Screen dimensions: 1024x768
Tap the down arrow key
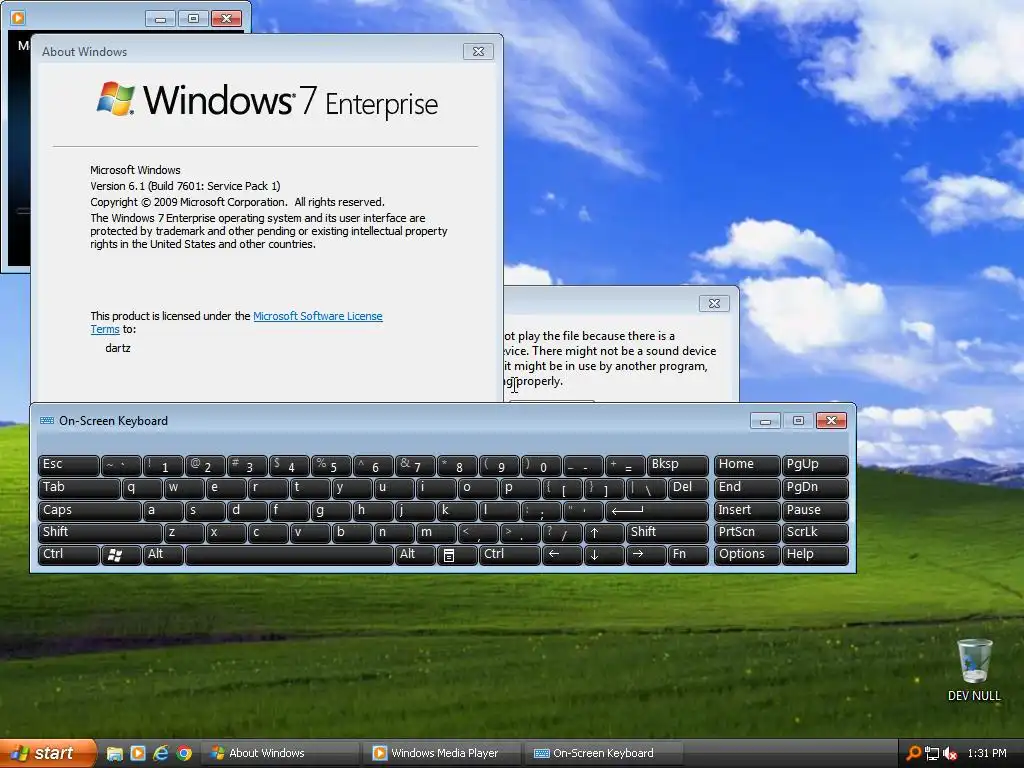604,555
